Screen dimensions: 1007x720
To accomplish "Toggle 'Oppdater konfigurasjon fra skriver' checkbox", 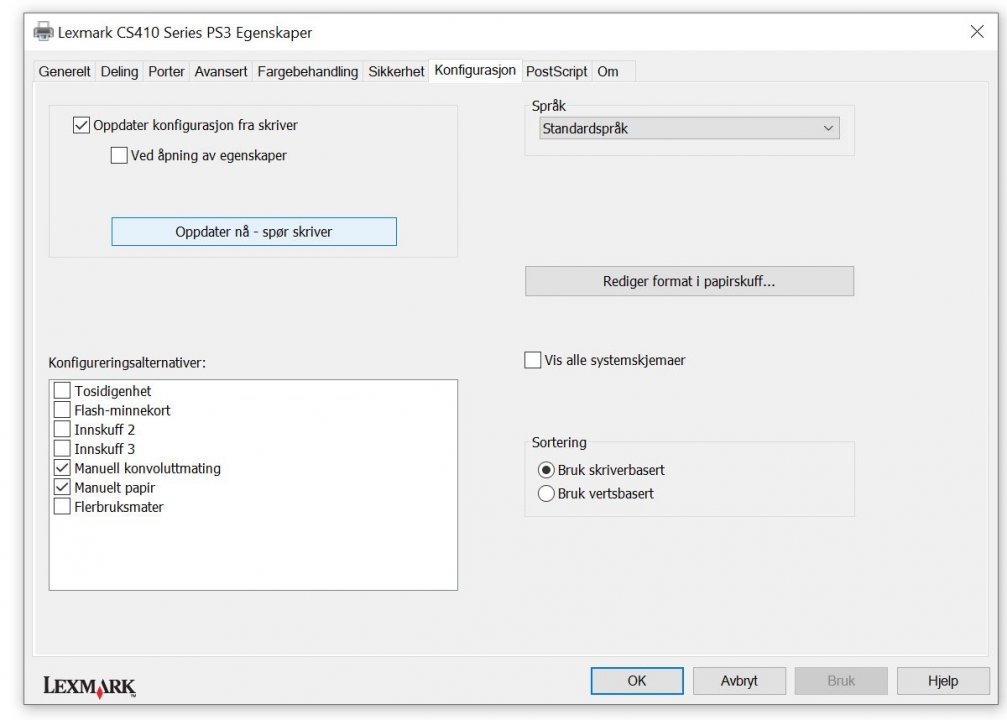I will [x=82, y=126].
